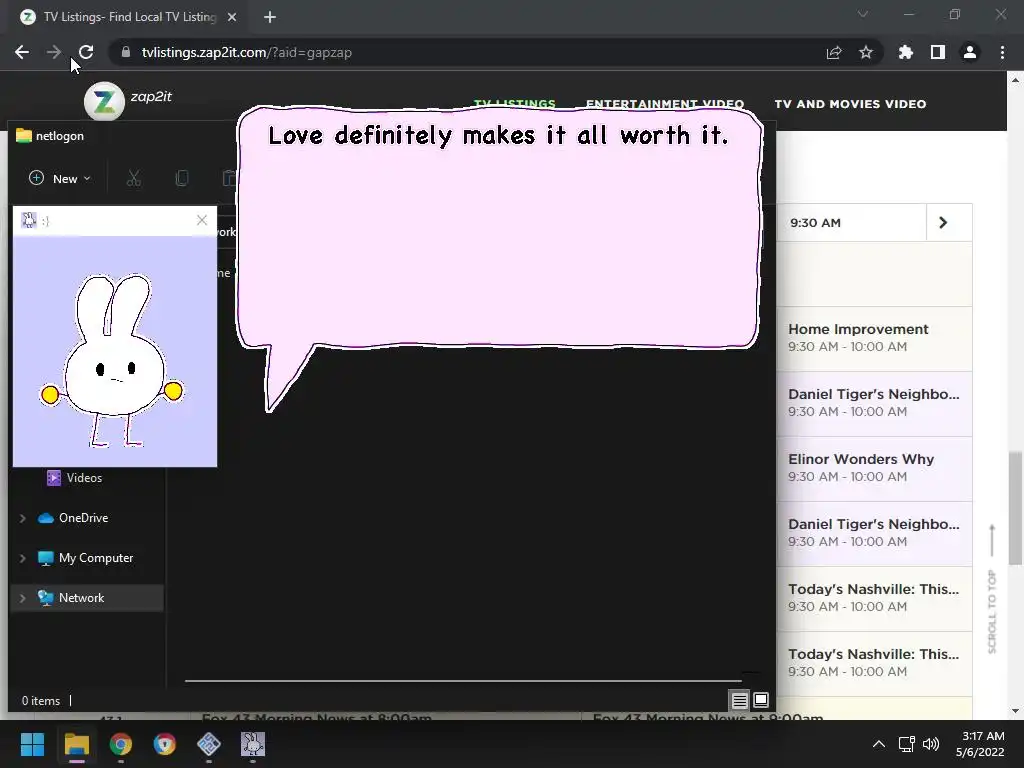The image size is (1024, 768).
Task: Share this page from the address bar
Action: (834, 52)
